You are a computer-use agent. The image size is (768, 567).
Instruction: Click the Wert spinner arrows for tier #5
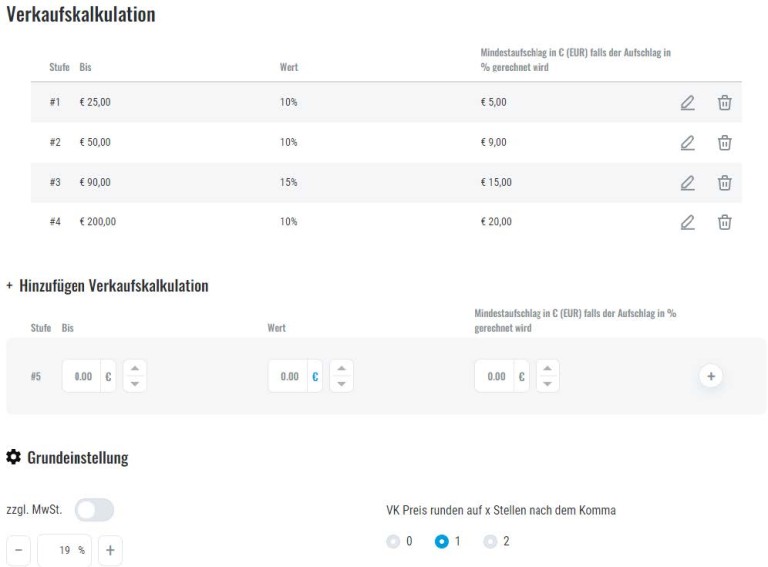coord(341,376)
